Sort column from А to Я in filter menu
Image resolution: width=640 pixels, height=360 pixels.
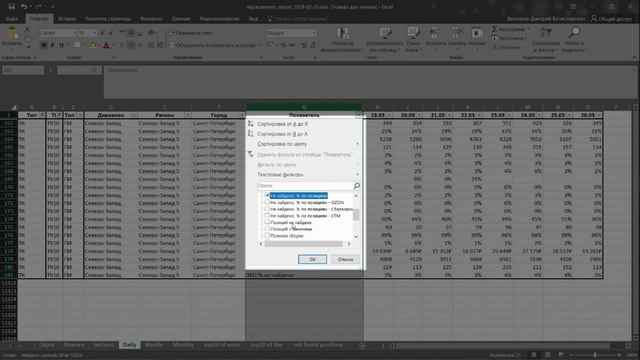click(x=282, y=124)
